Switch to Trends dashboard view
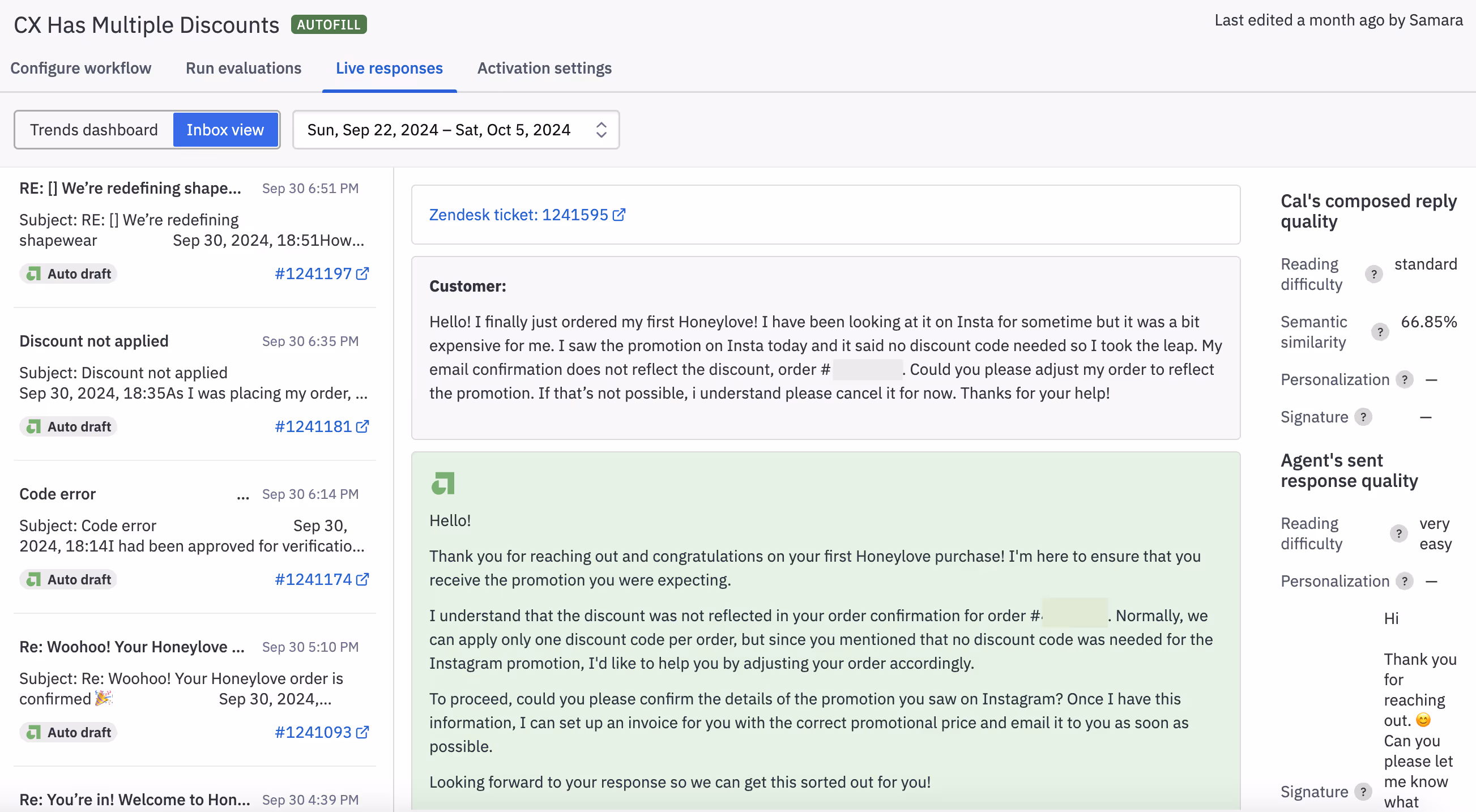Viewport: 1476px width, 812px height. pos(94,130)
